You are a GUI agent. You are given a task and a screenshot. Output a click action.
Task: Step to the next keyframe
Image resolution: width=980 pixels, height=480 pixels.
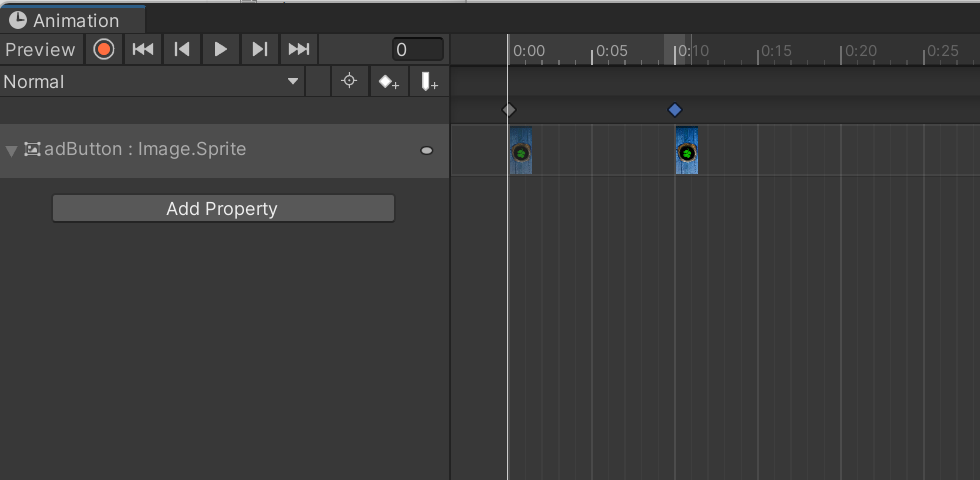click(x=259, y=49)
